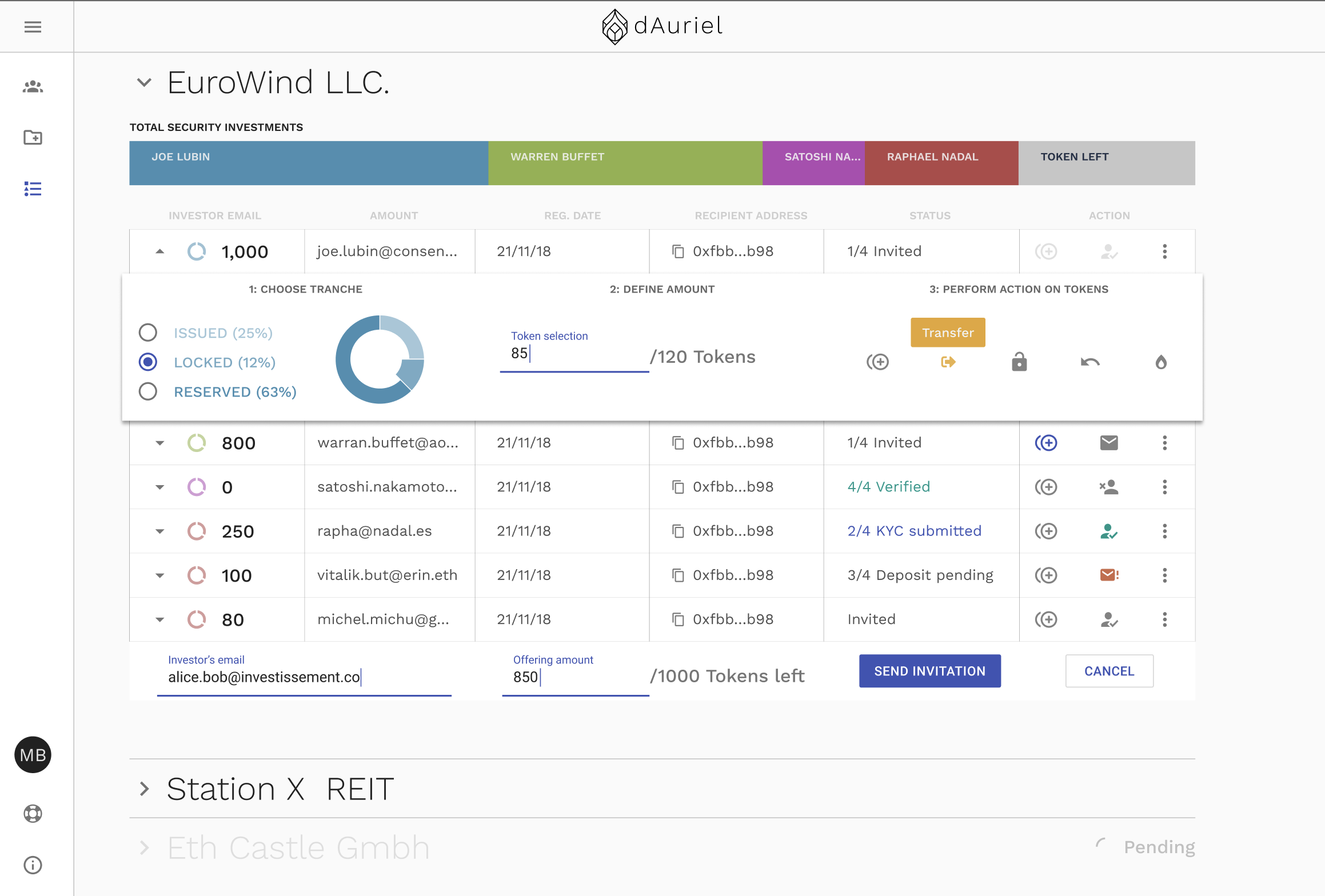Click the add/mint token icon in action row
The image size is (1325, 896).
(878, 361)
